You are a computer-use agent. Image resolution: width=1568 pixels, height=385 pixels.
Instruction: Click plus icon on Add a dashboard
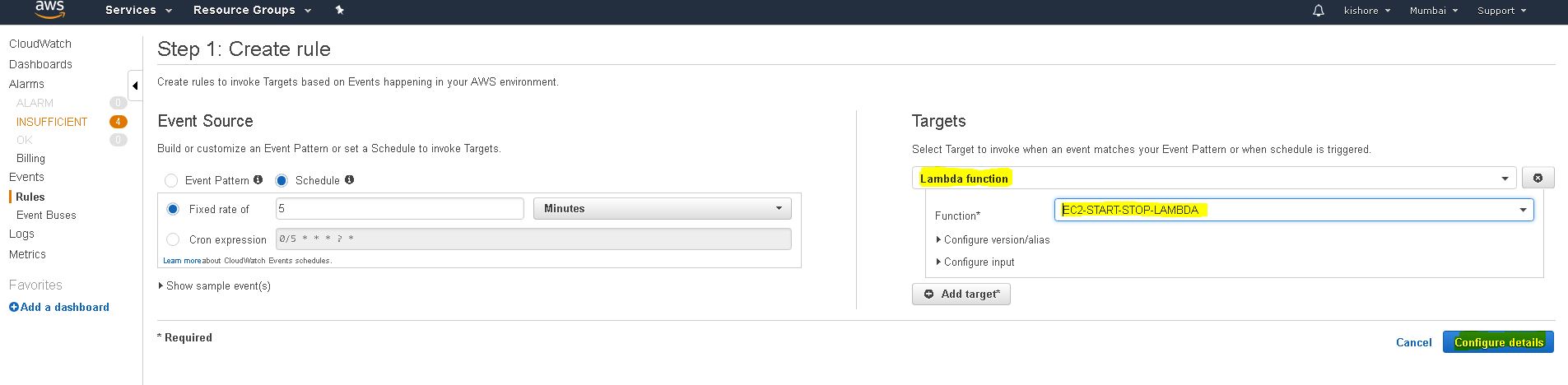coord(13,307)
